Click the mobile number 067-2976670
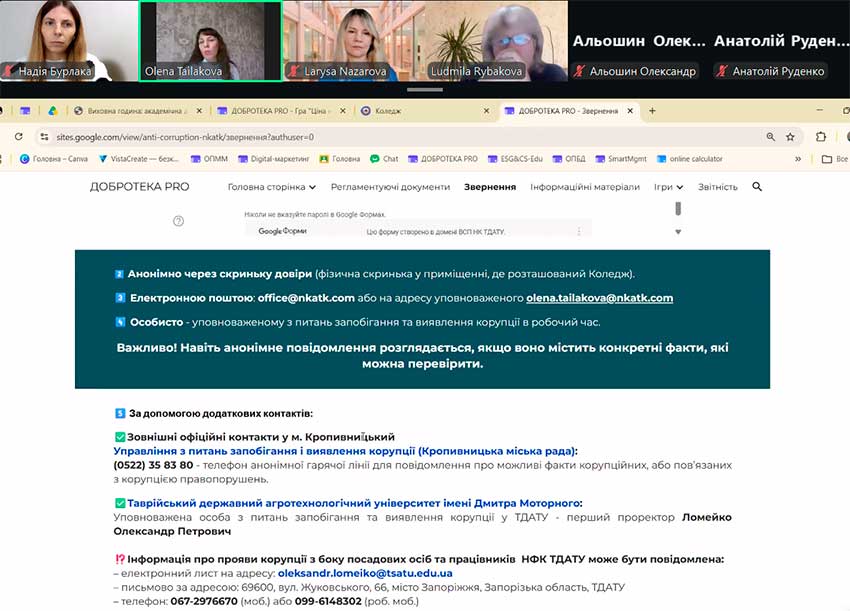This screenshot has width=850, height=611. 204,601
